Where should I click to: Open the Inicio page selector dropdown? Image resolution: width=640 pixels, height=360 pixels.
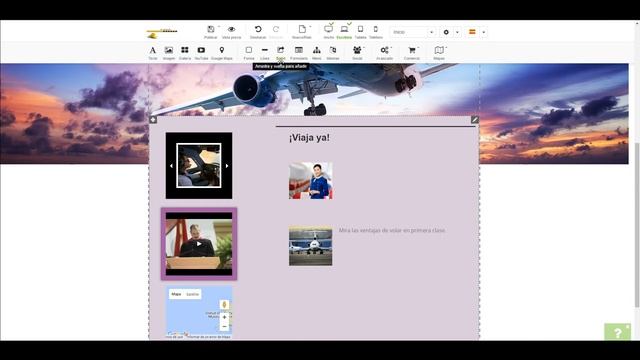point(413,32)
